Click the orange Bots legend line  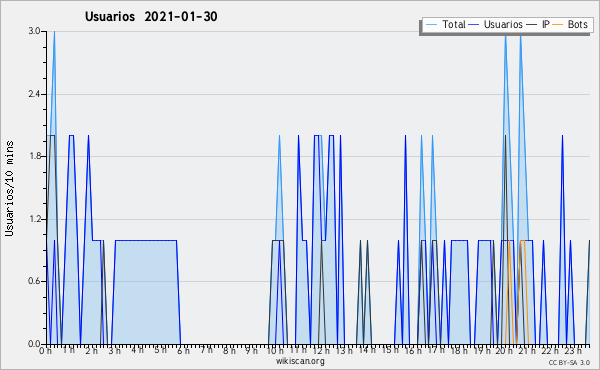(558, 25)
